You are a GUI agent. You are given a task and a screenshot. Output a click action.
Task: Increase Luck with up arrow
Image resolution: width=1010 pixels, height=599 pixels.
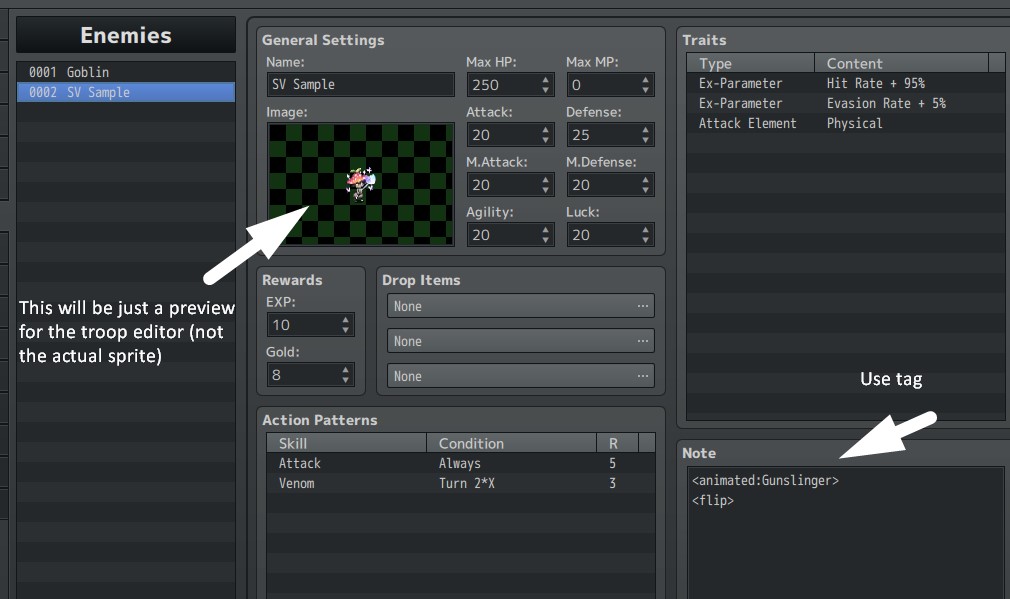645,230
